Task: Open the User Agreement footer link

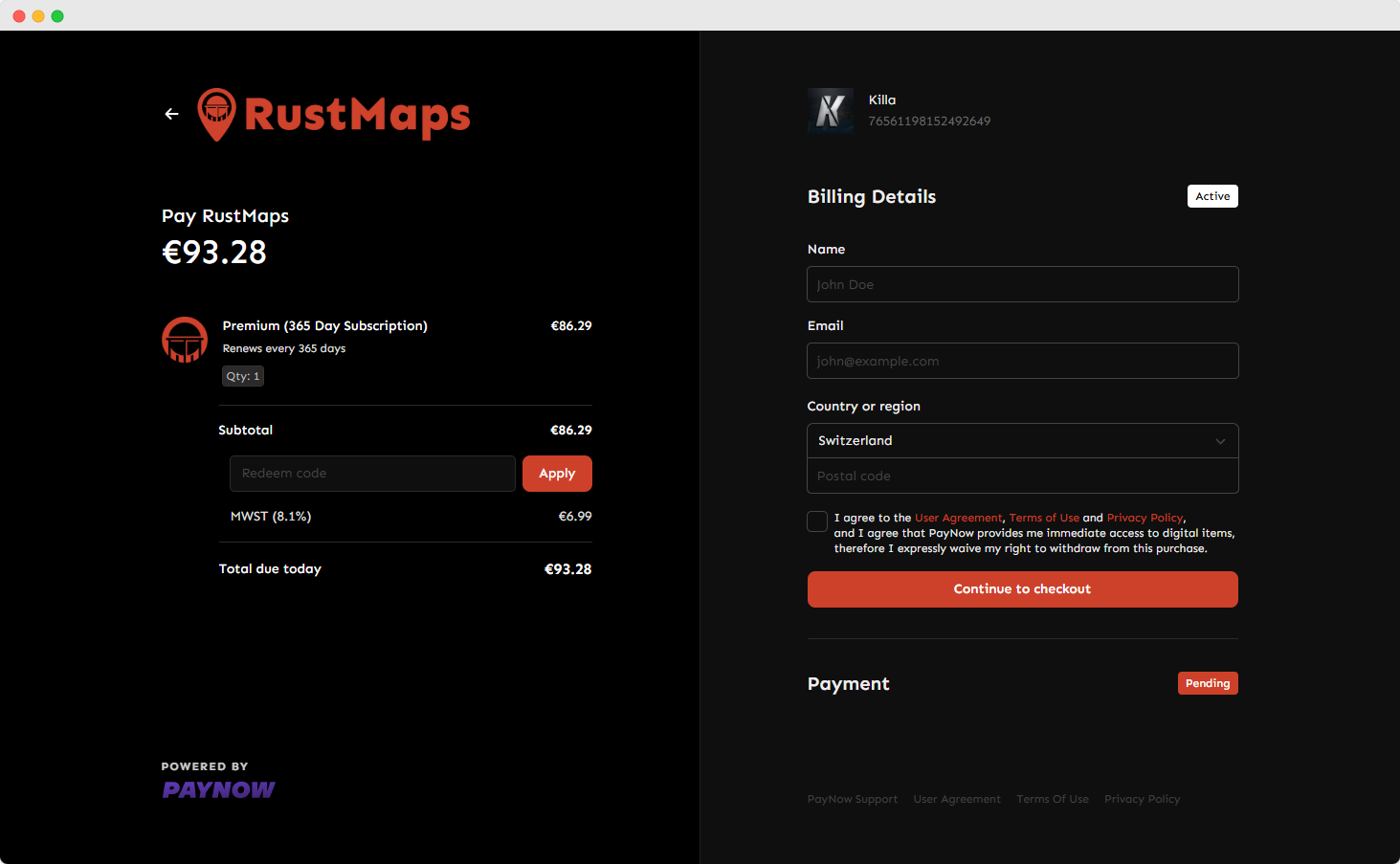Action: (957, 799)
